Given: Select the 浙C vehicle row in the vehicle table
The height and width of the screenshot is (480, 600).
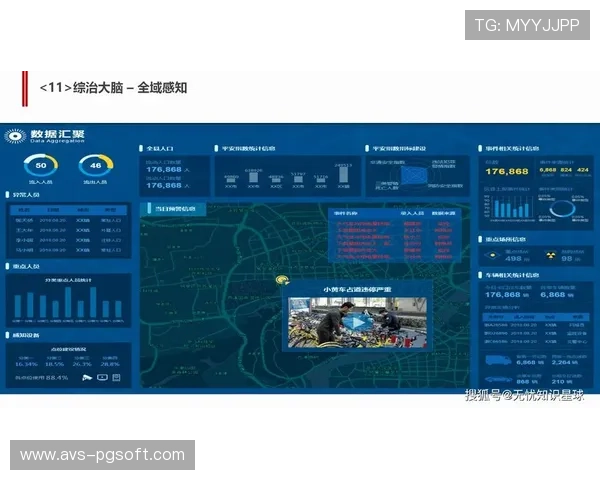Looking at the screenshot, I should coord(535,341).
